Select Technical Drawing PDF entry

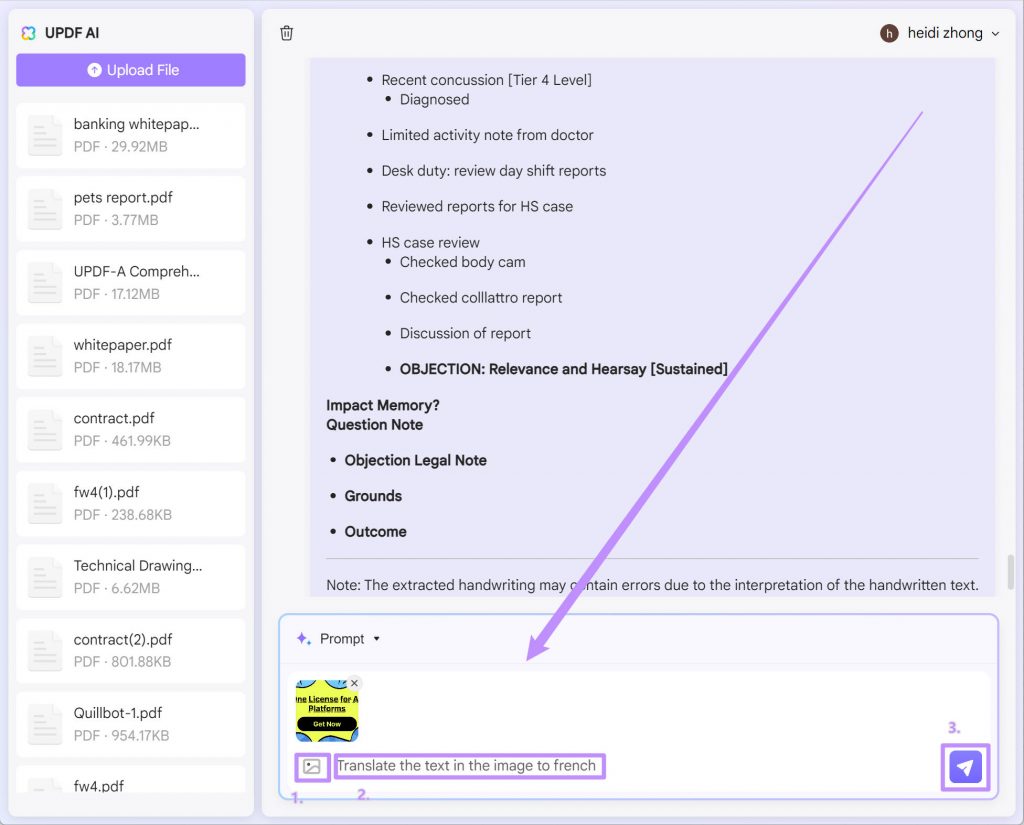130,577
